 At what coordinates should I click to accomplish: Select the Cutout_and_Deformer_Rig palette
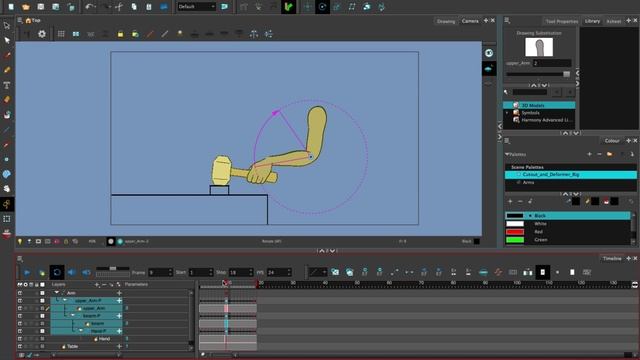point(571,175)
